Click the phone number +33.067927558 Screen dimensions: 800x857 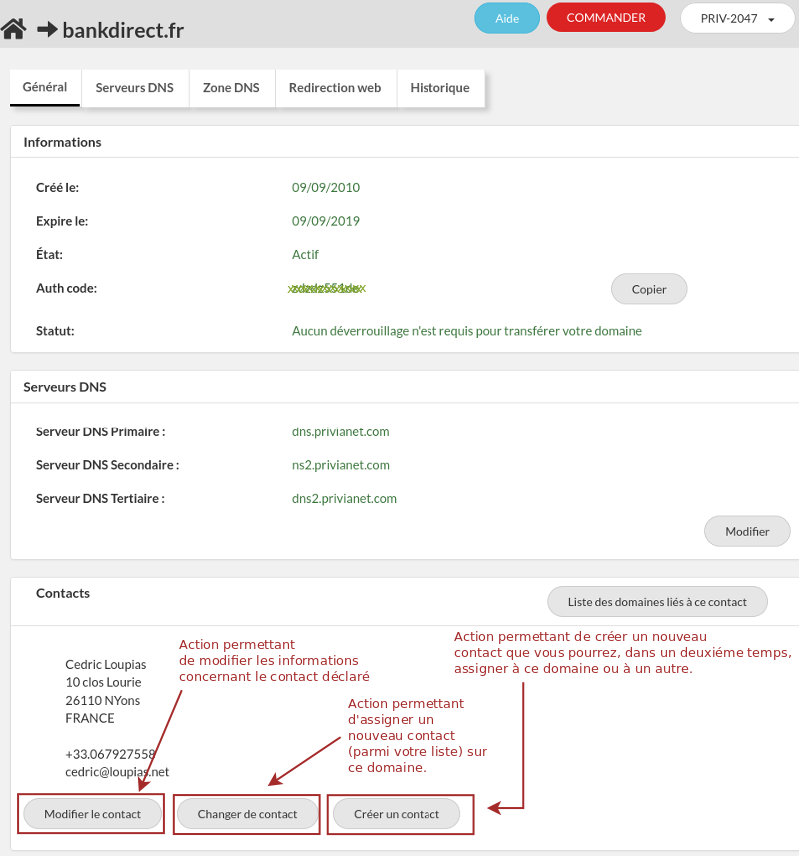[x=110, y=754]
